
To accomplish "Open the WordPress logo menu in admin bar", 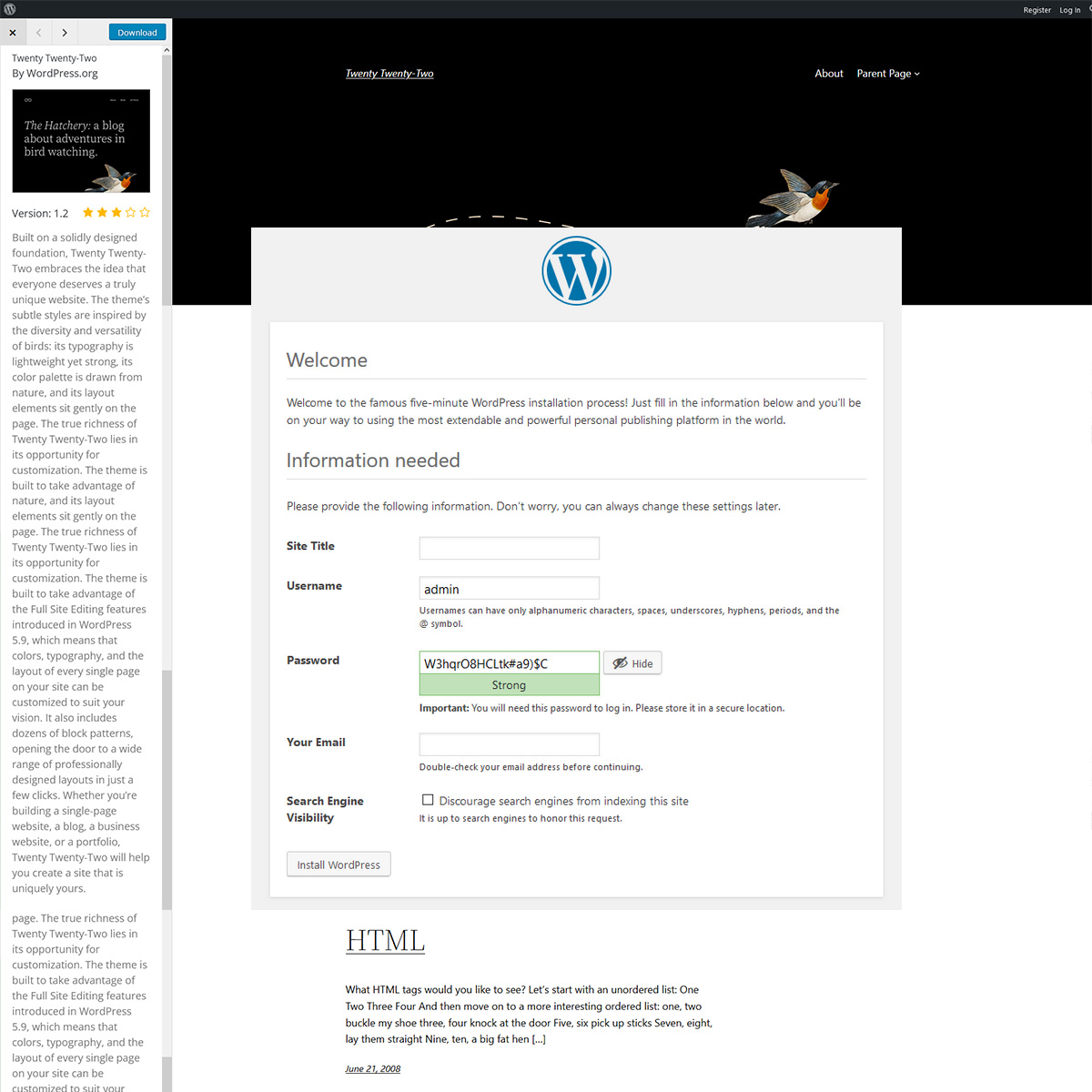I will click(10, 9).
